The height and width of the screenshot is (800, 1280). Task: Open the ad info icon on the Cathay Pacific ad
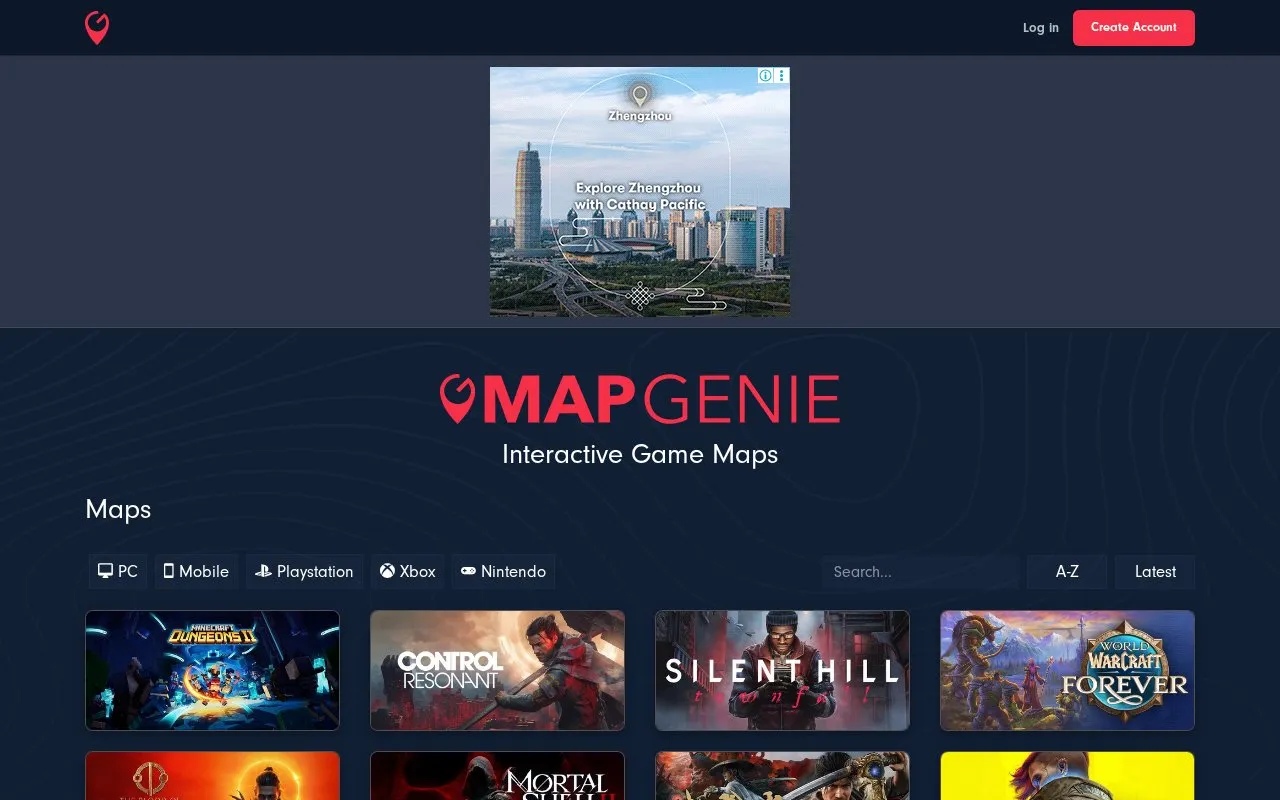(765, 75)
